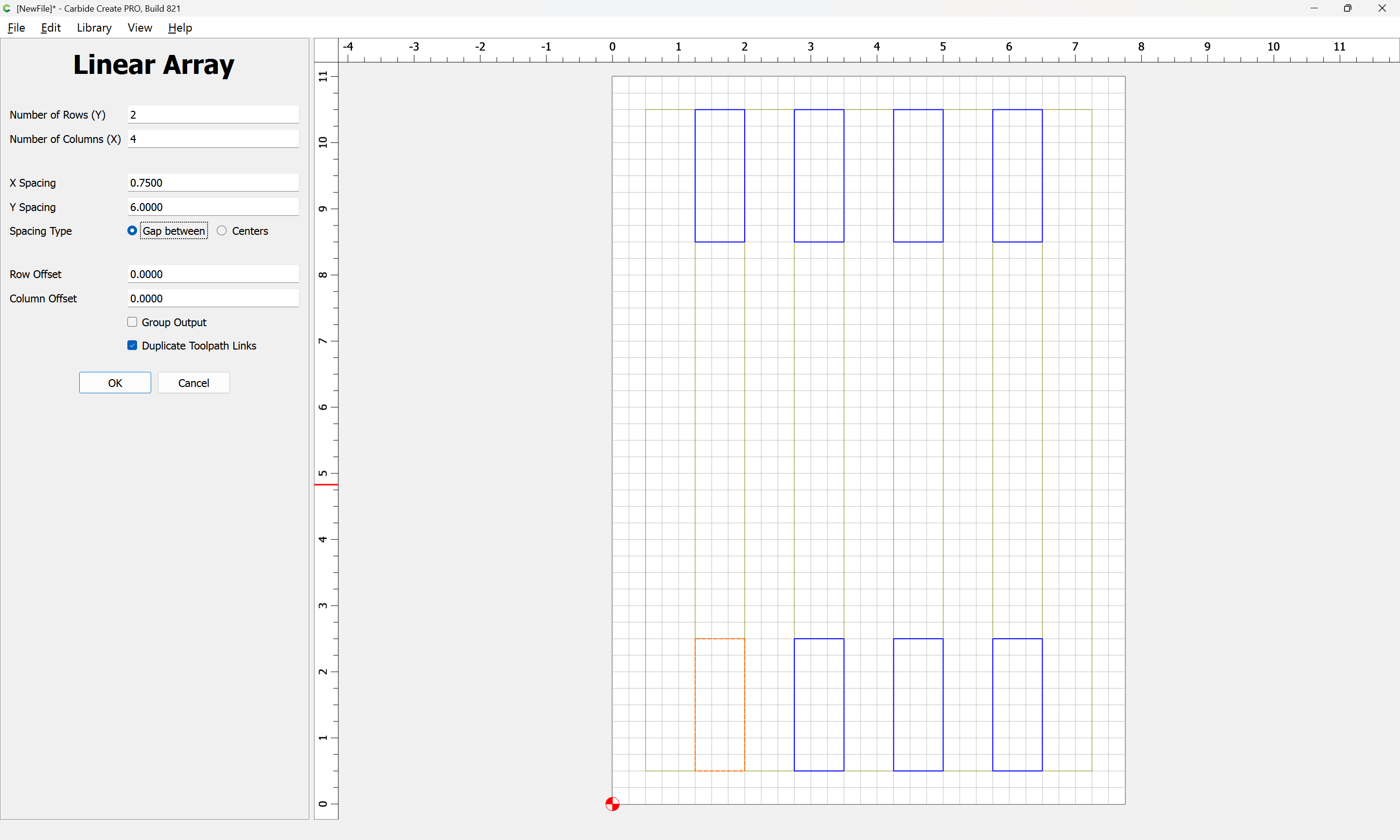Screen dimensions: 1400x840
Task: Select the Centers spacing type
Action: pos(222,230)
